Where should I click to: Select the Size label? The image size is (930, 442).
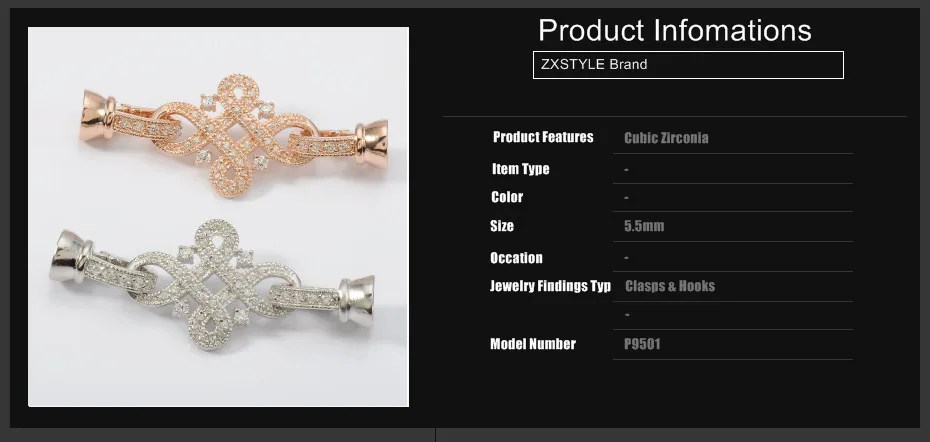(502, 226)
